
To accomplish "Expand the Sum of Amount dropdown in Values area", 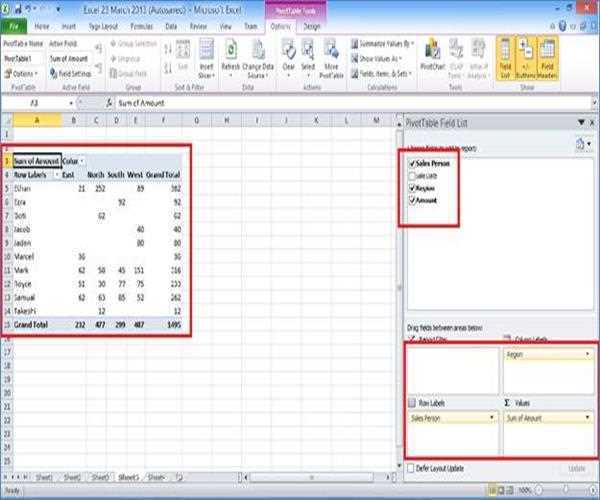I will click(x=585, y=416).
